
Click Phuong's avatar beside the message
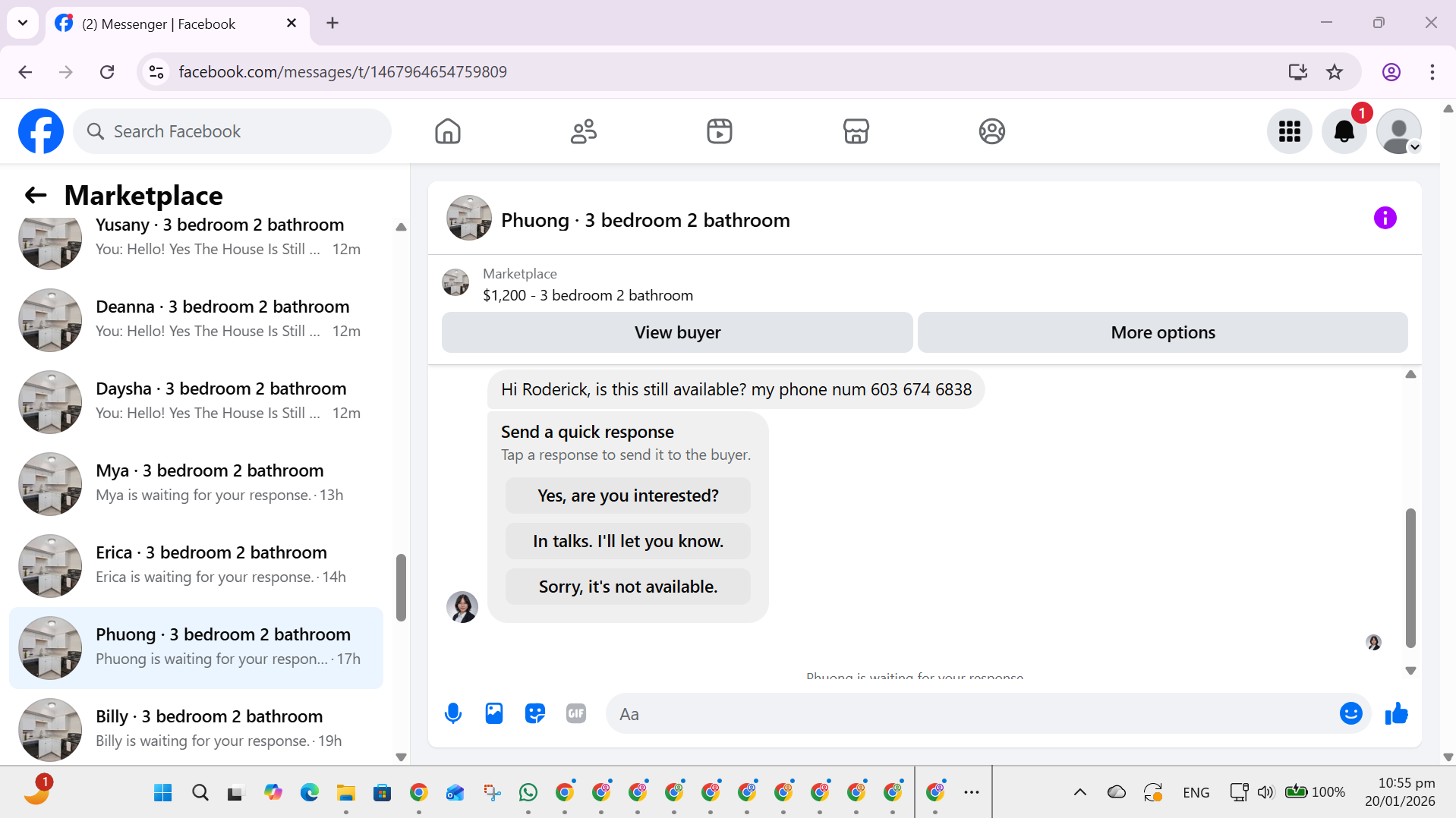coord(462,607)
